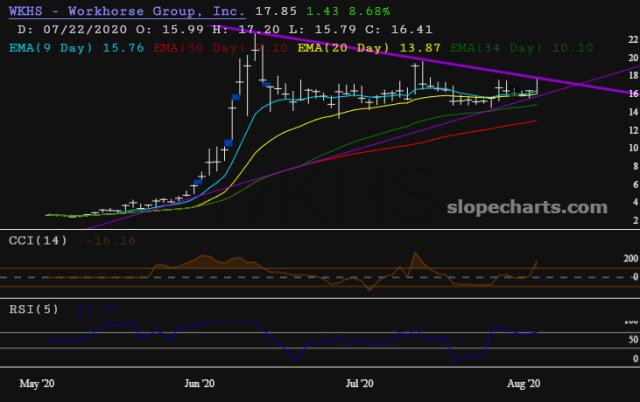Click the blue candle marker near price 10
The height and width of the screenshot is (402, 640).
229,143
